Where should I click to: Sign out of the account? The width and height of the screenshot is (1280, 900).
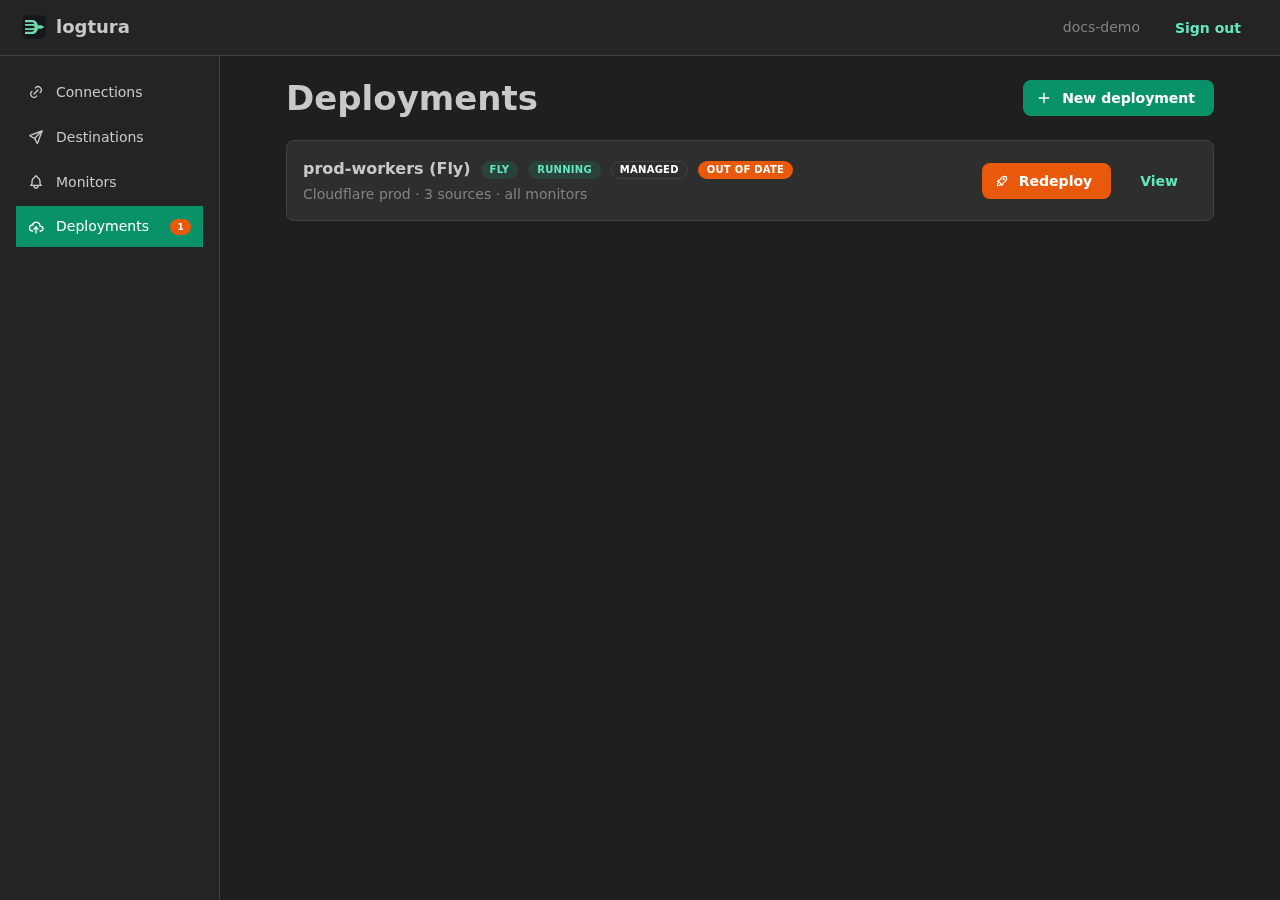point(1208,28)
